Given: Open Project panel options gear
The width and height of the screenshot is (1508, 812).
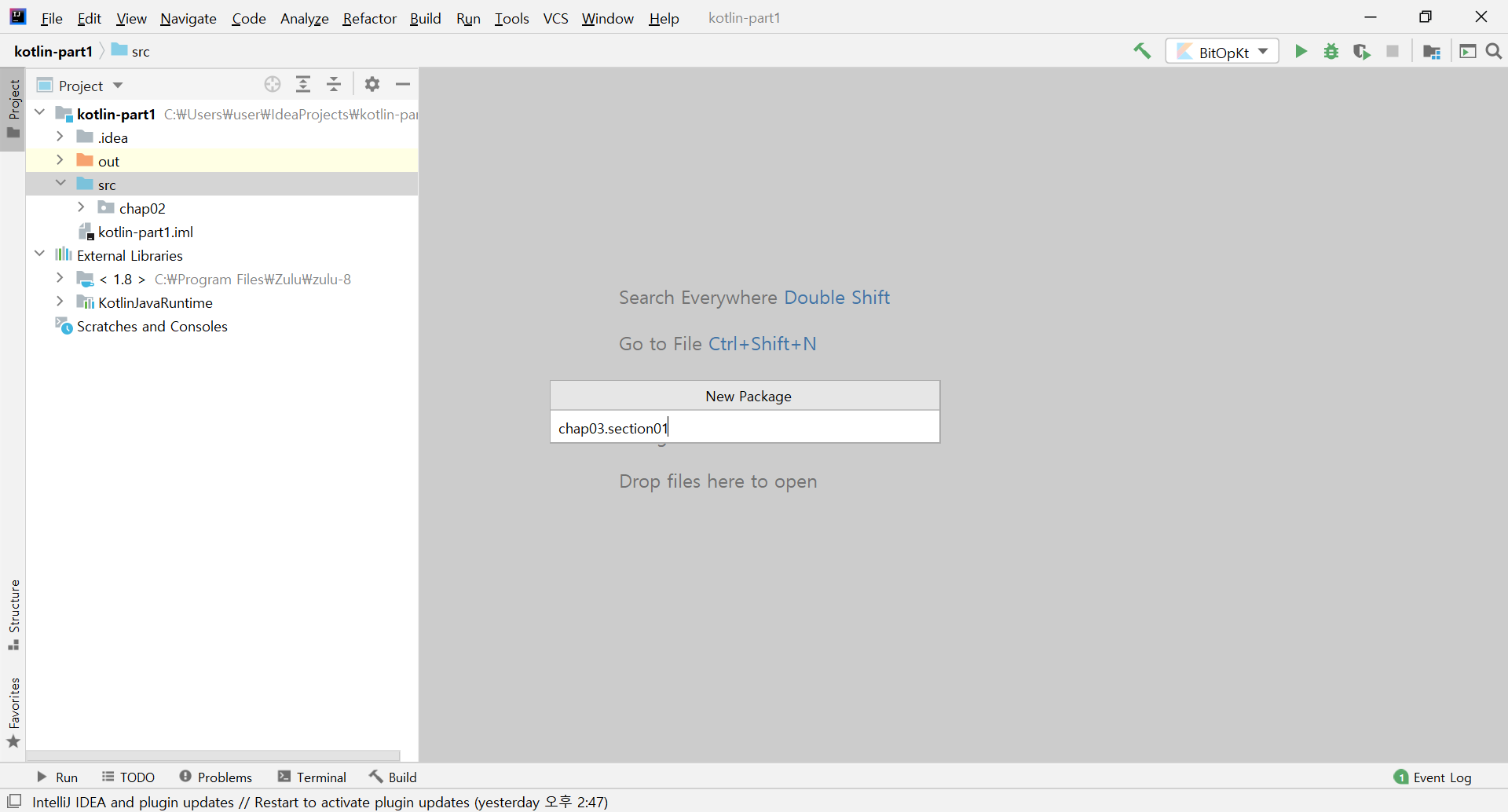Looking at the screenshot, I should [x=372, y=84].
